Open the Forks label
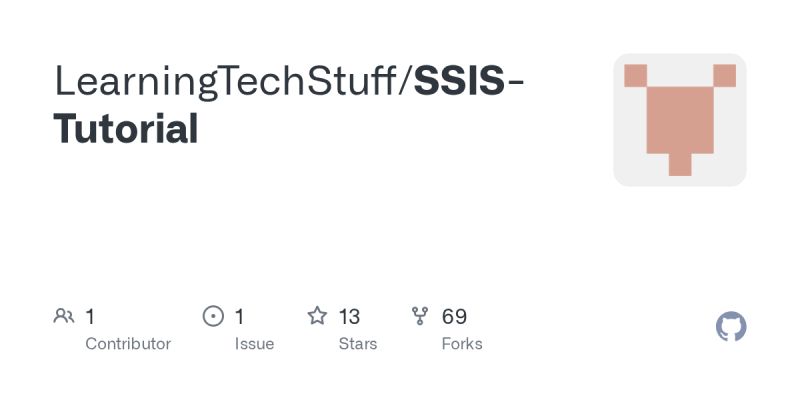Image resolution: width=800 pixels, height=400 pixels. point(462,344)
